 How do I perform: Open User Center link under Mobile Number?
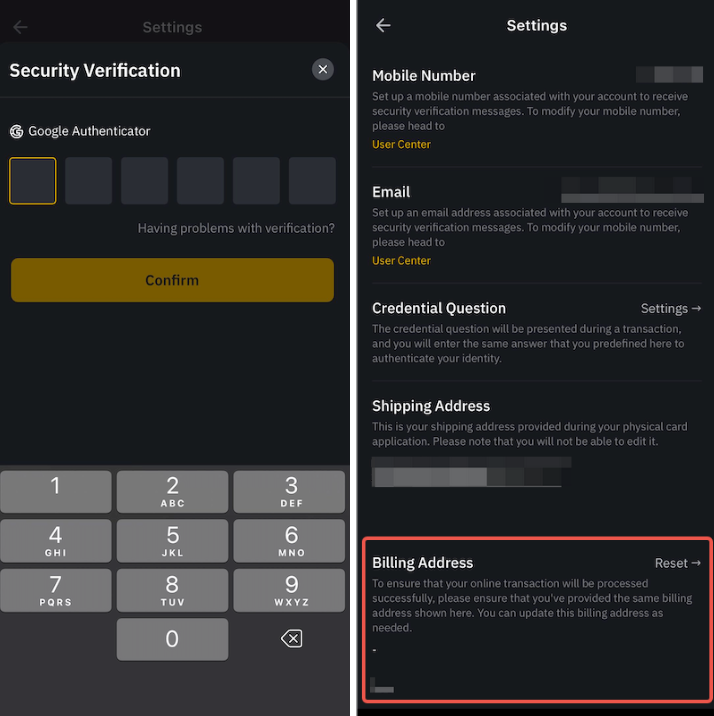point(401,144)
